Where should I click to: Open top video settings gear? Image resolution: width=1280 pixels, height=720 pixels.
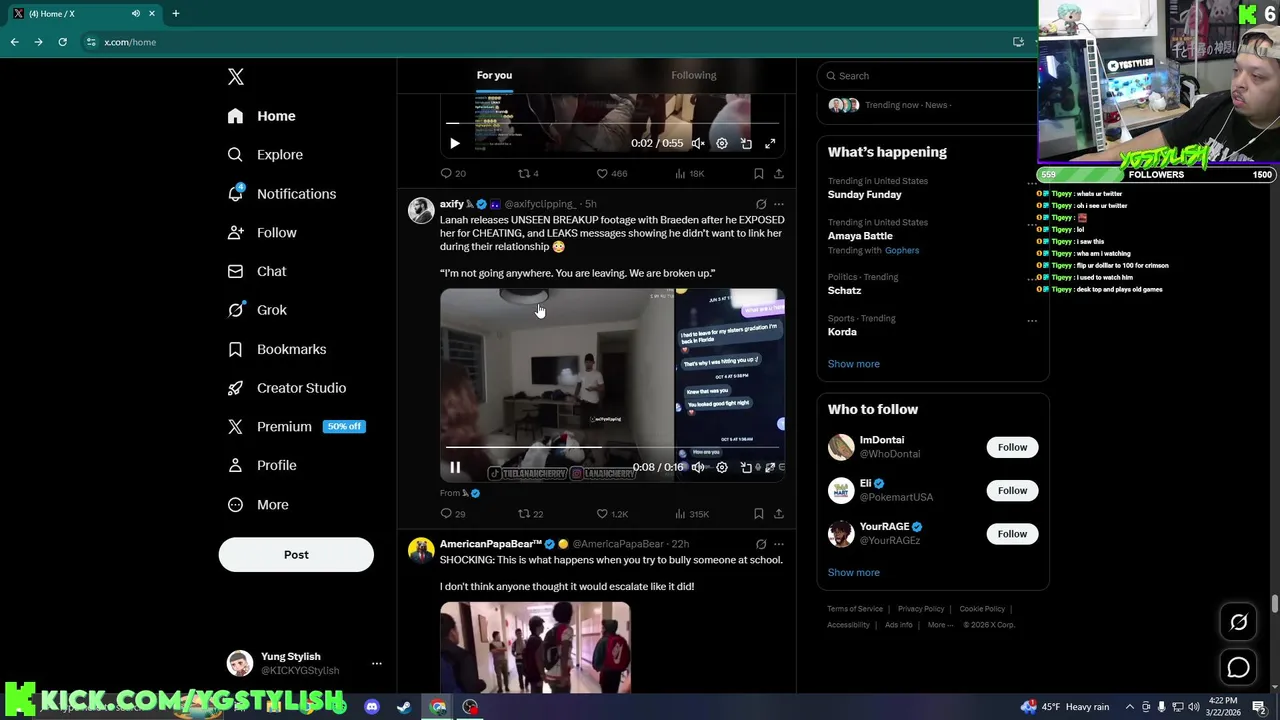pos(722,143)
